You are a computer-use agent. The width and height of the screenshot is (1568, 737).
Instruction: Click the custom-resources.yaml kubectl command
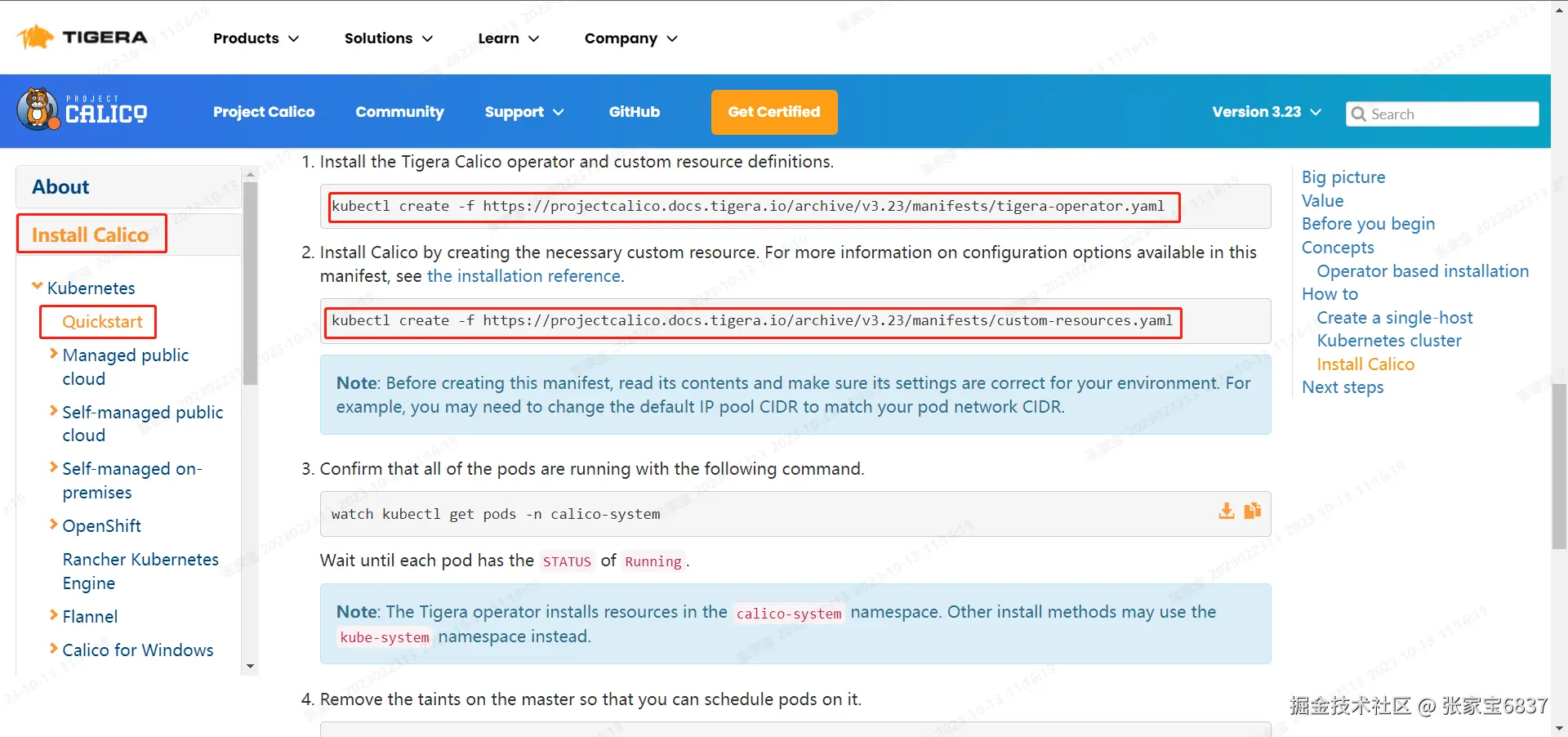752,321
